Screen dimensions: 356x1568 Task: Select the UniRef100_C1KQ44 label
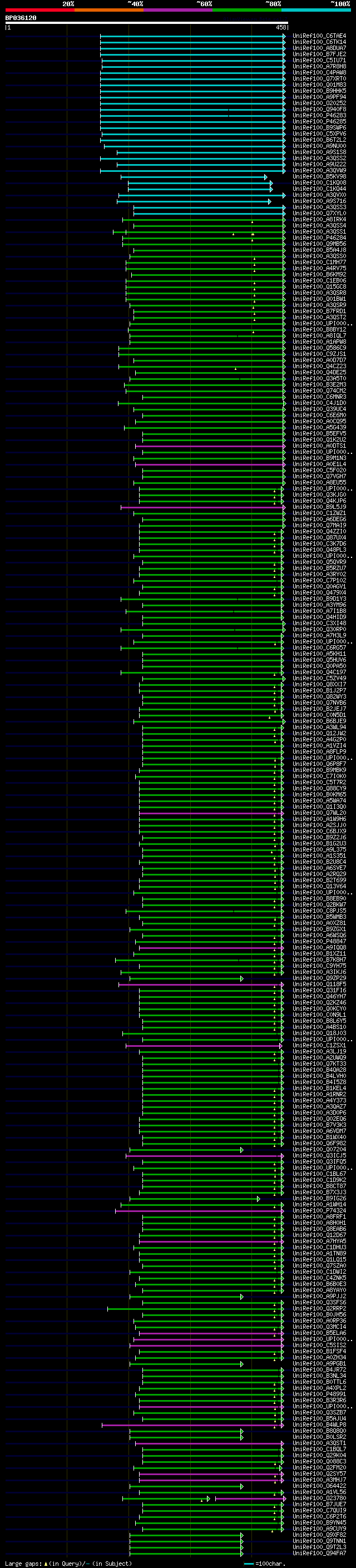point(319,189)
